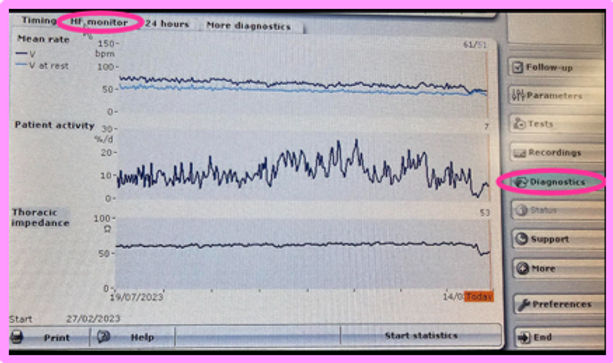Click the Parameters sliders icon

pyautogui.click(x=518, y=96)
